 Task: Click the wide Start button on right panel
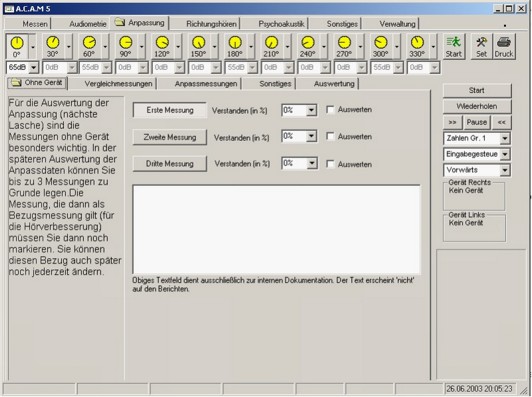477,91
